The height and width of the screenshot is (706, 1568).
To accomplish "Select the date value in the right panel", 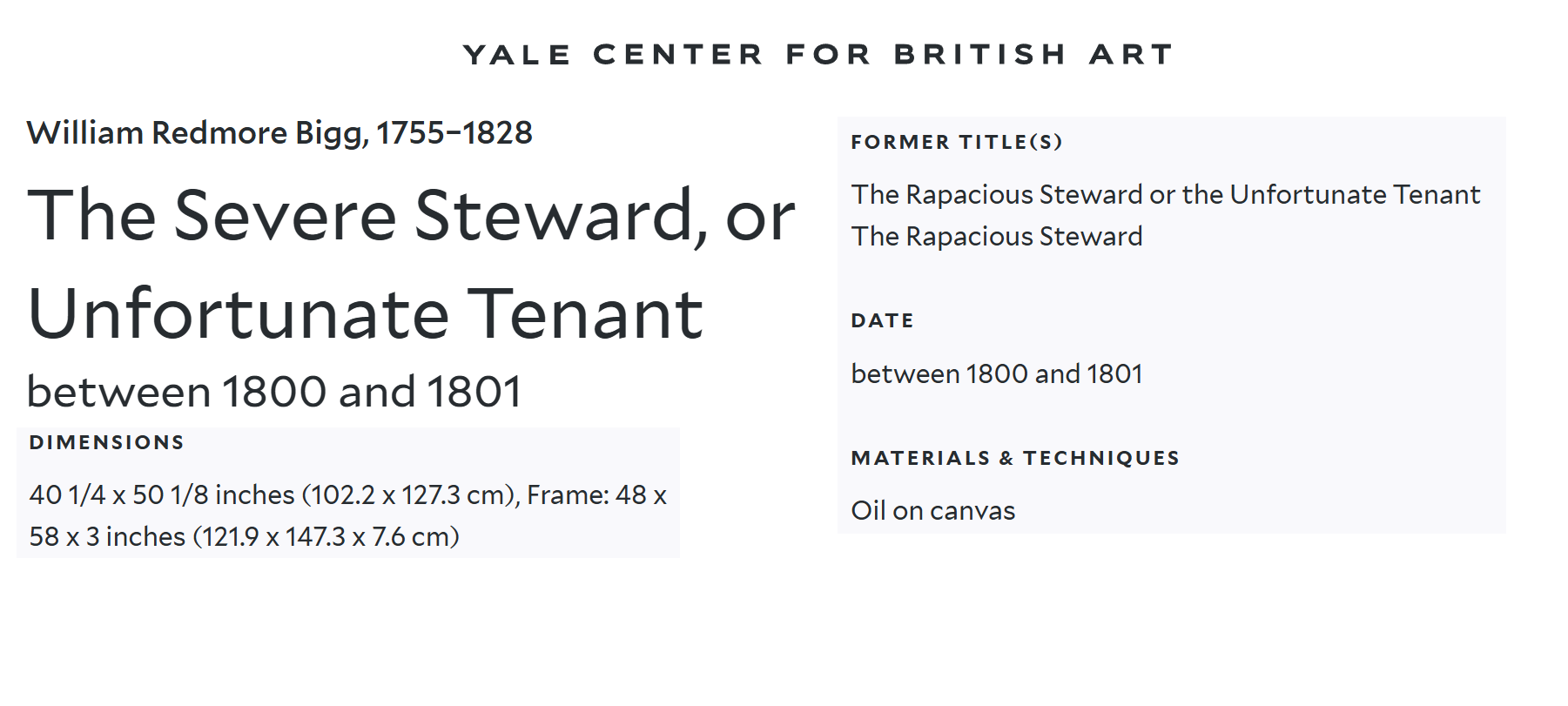I will point(997,373).
